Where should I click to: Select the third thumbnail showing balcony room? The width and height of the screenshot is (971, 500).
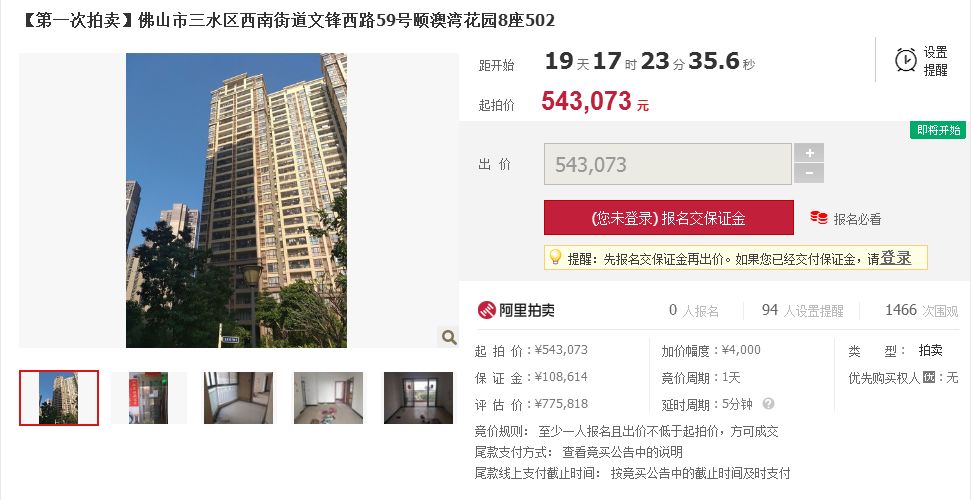tap(238, 398)
